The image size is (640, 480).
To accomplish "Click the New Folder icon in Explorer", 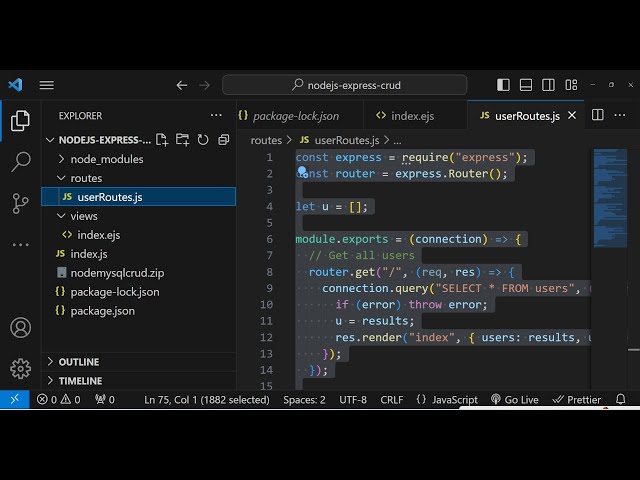I will (x=183, y=140).
